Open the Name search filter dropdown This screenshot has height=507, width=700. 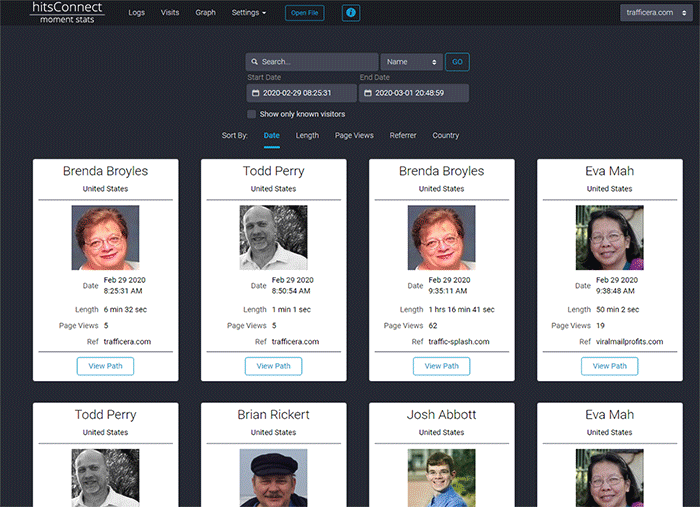(411, 62)
